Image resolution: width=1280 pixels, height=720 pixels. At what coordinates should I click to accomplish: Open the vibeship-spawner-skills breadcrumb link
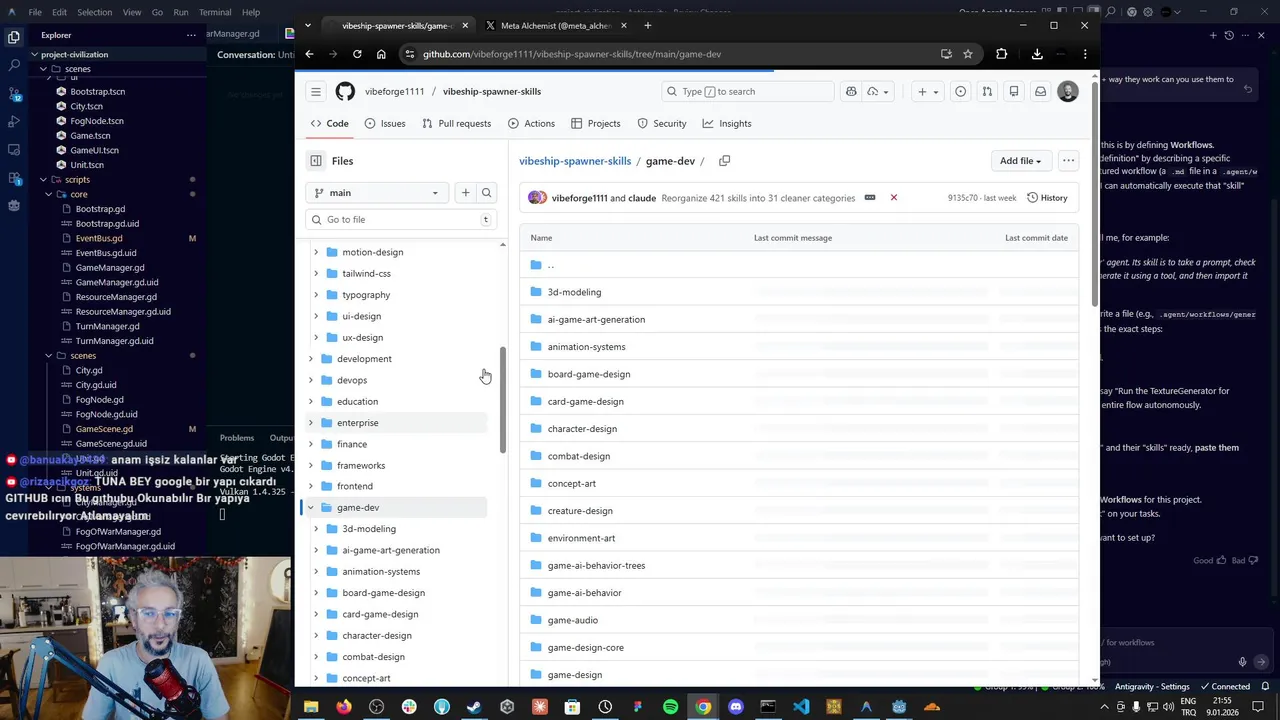click(x=575, y=161)
